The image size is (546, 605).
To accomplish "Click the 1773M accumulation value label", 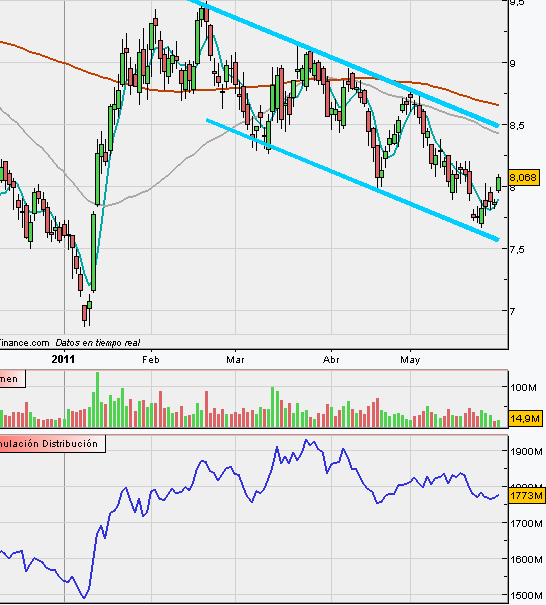I will pos(526,495).
